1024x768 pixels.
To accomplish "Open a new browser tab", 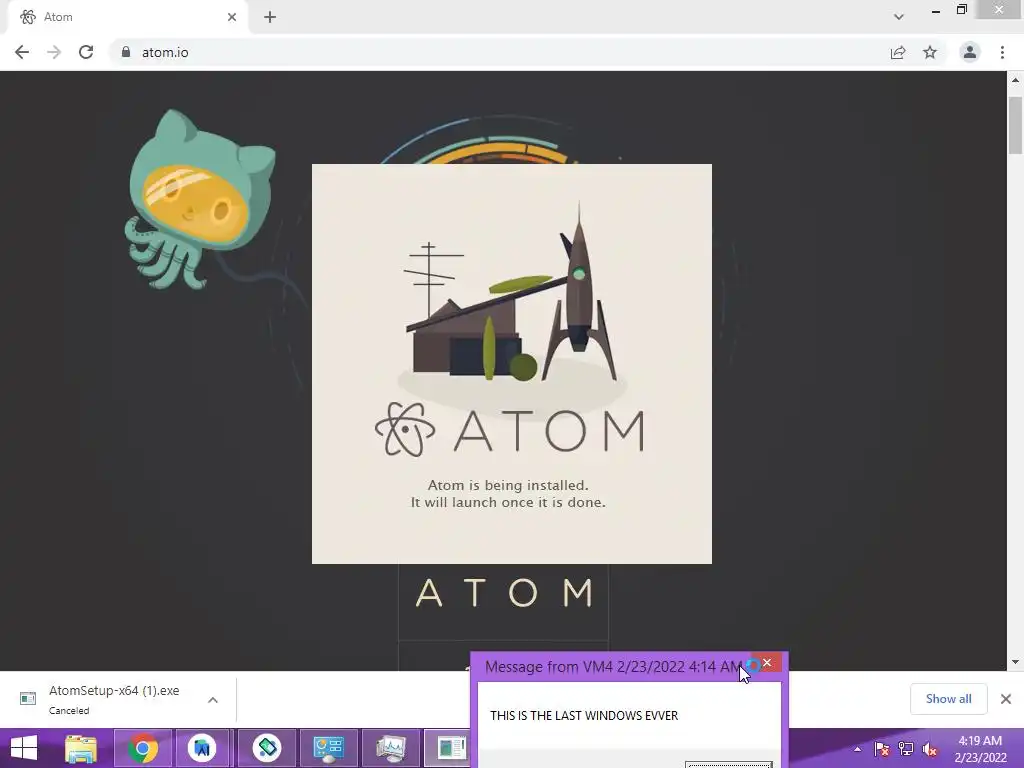I will pyautogui.click(x=270, y=17).
